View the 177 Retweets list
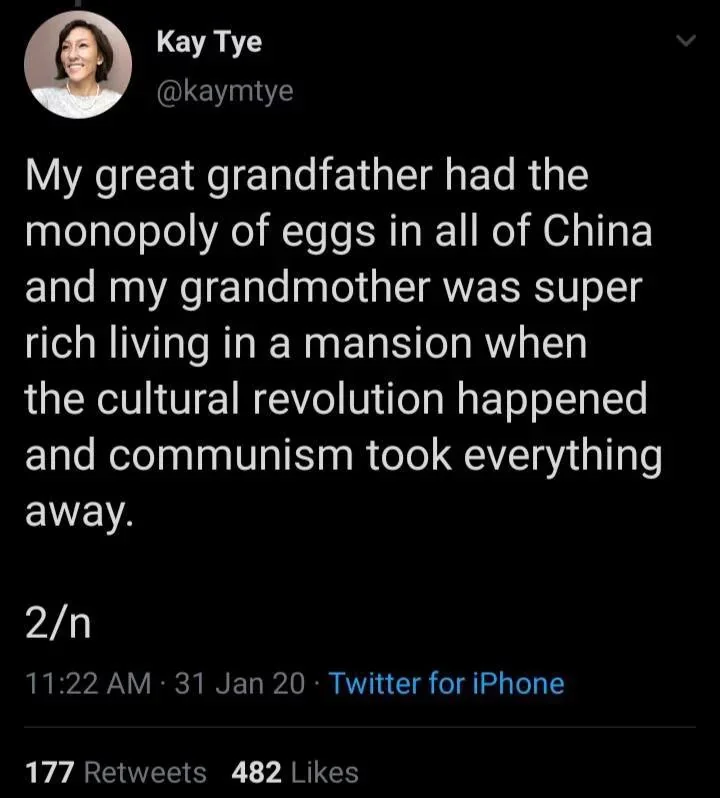The width and height of the screenshot is (720, 798). [116, 772]
